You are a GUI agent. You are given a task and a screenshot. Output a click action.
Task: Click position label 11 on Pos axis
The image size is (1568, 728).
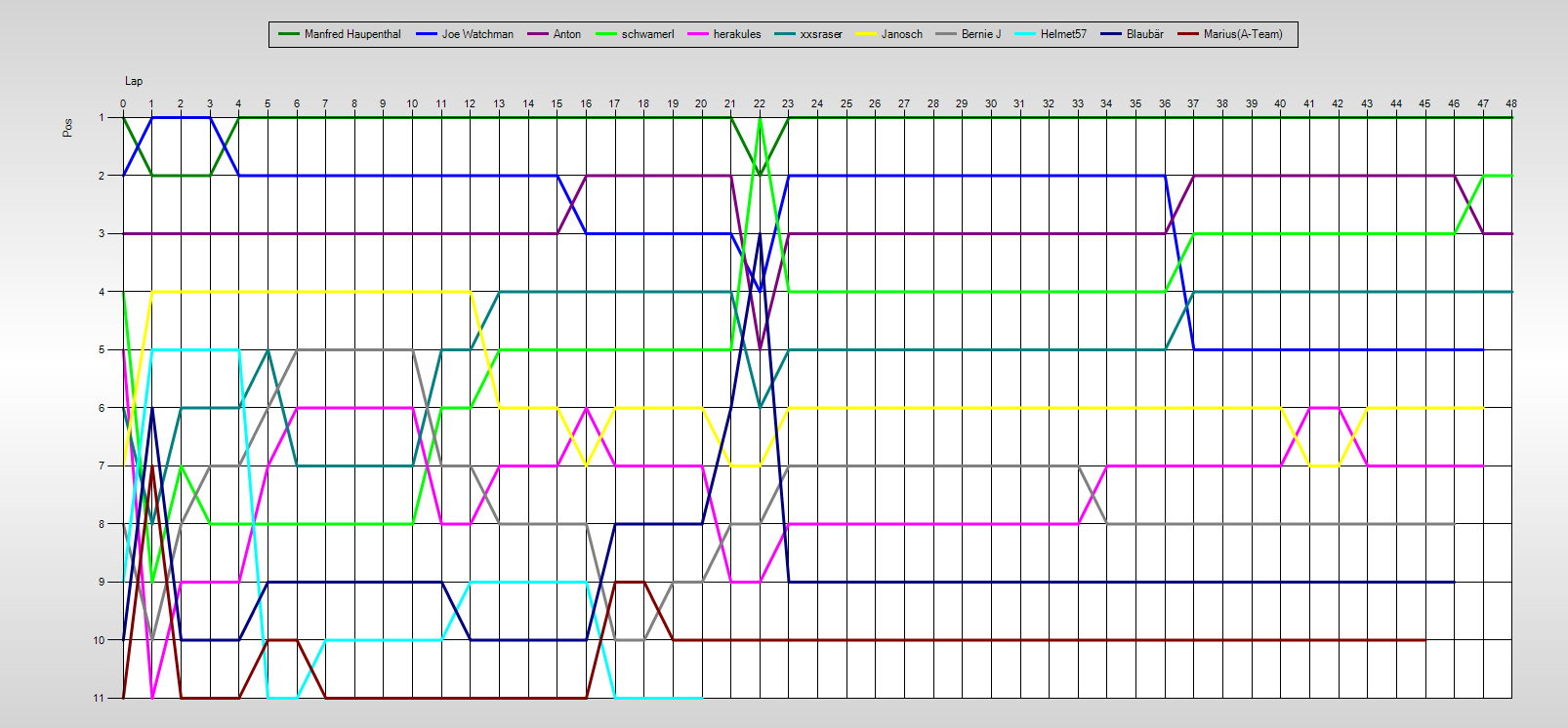(99, 698)
